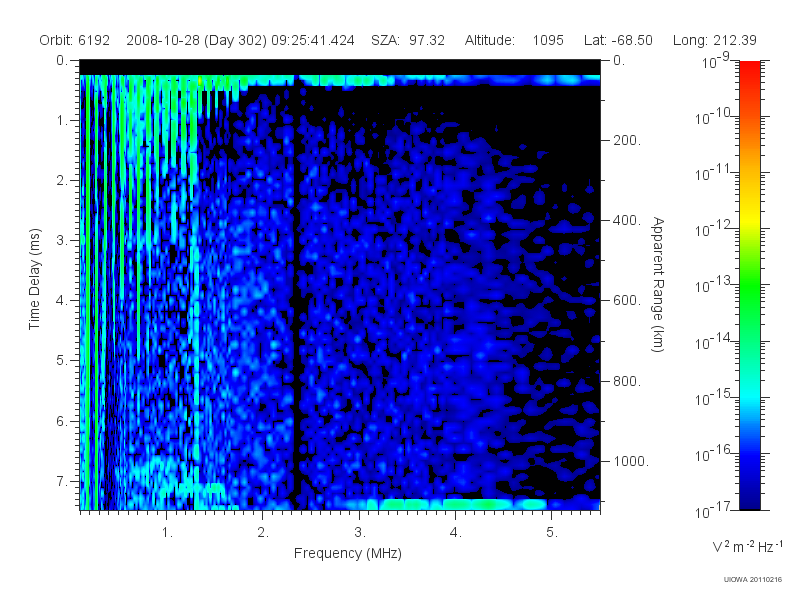
Task: Click the 10^-11 colorbar label
Action: [x=715, y=173]
